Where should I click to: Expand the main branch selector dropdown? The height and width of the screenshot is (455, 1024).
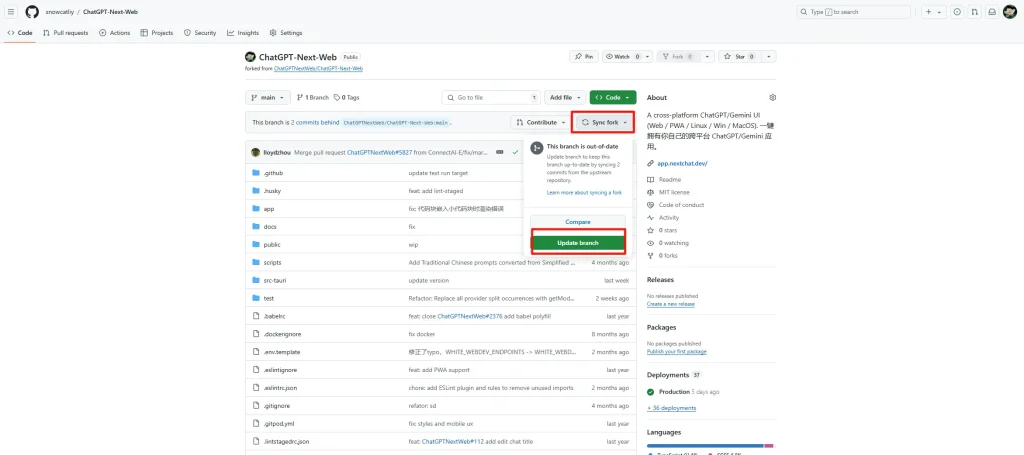(x=268, y=97)
